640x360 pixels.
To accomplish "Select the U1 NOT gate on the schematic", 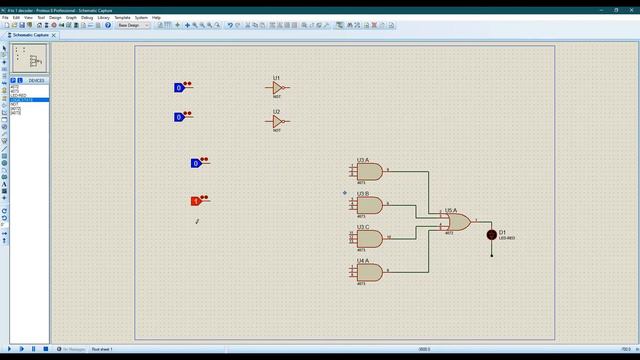I will [277, 87].
